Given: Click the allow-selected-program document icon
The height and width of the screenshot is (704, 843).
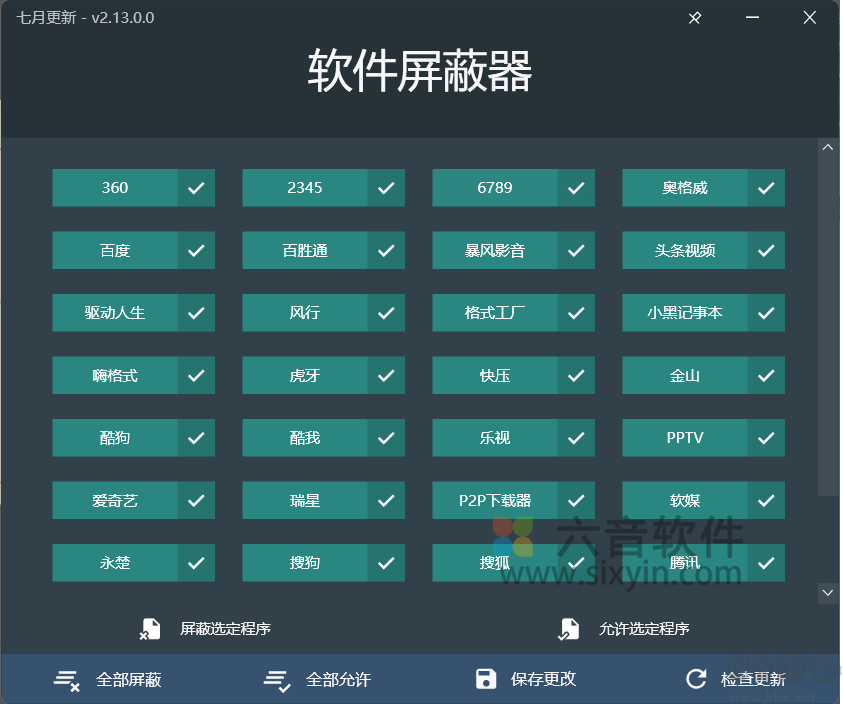Looking at the screenshot, I should click(x=569, y=629).
